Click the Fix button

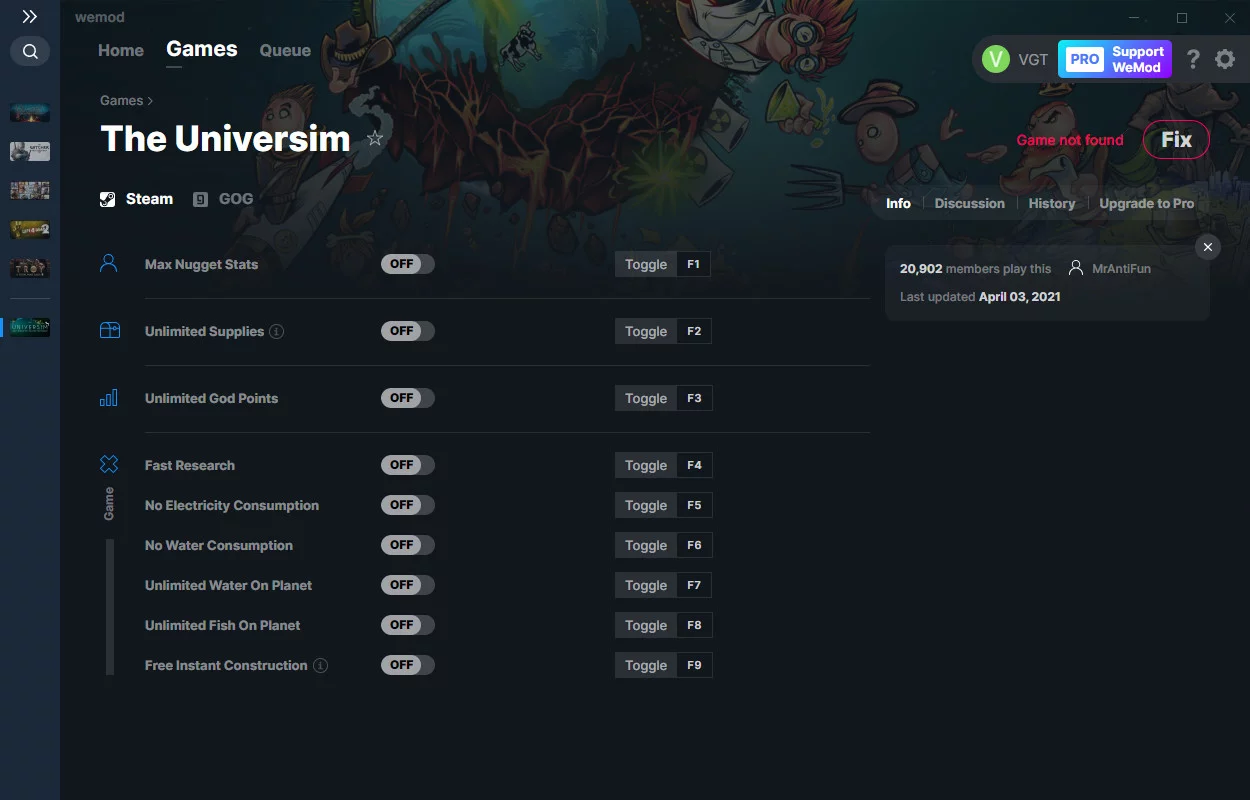coord(1176,140)
